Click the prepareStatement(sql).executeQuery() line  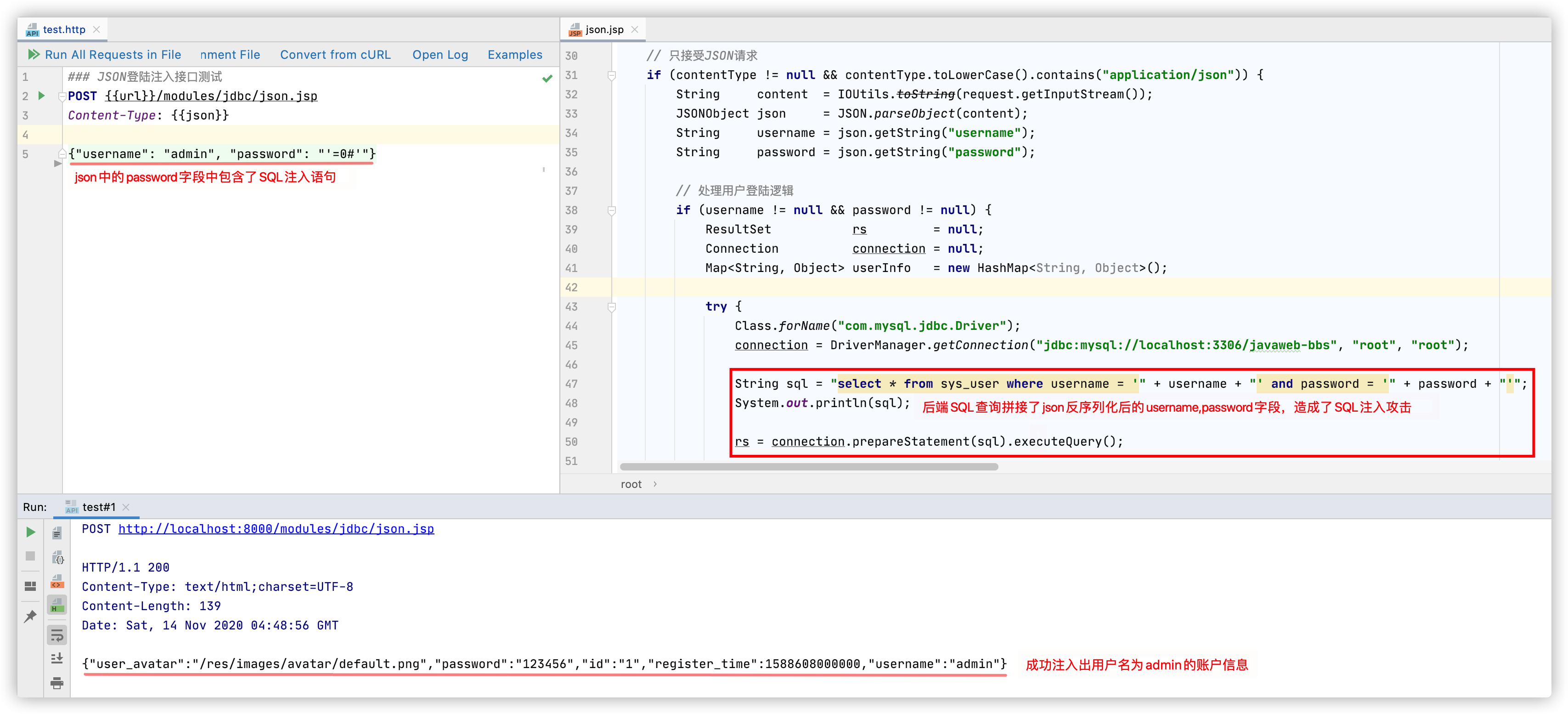[x=929, y=442]
